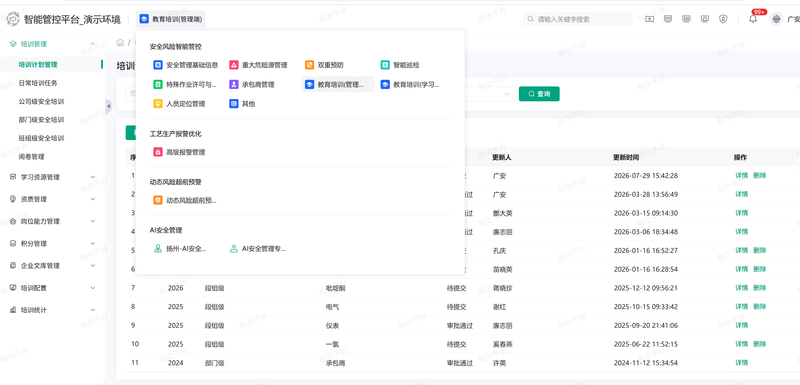This screenshot has height=385, width=800.
Task: Open the dropdown arrow beside 查询
Action: click(508, 94)
